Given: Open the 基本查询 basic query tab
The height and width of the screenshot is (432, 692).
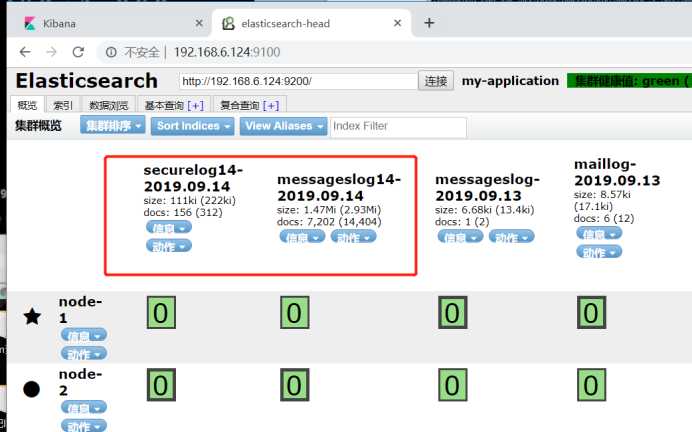Looking at the screenshot, I should click(164, 105).
